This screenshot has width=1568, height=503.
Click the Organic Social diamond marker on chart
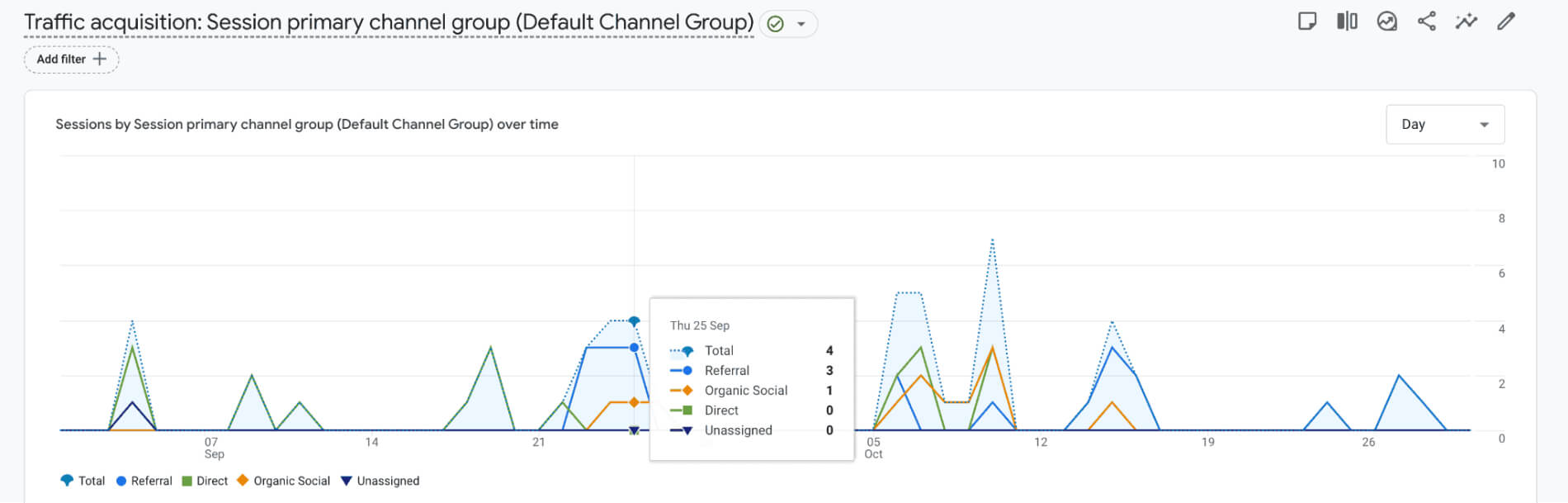(634, 402)
